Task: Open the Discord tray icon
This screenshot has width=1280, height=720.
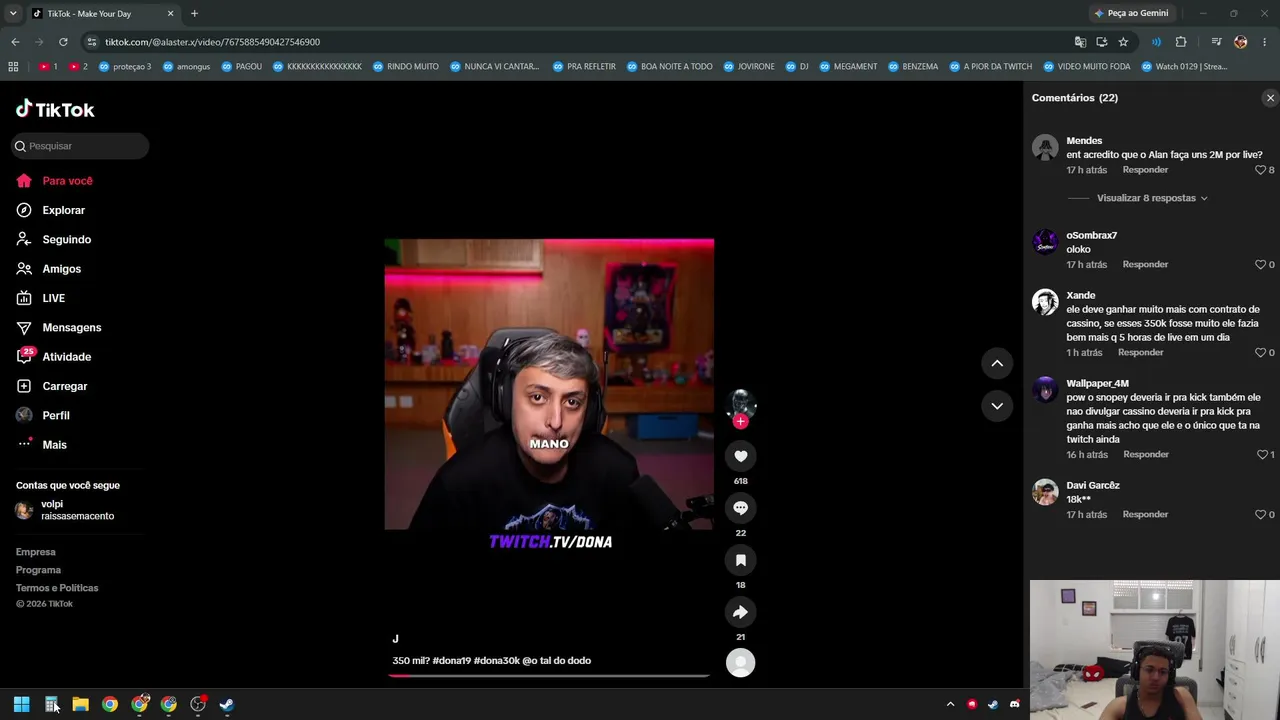Action: (1014, 705)
